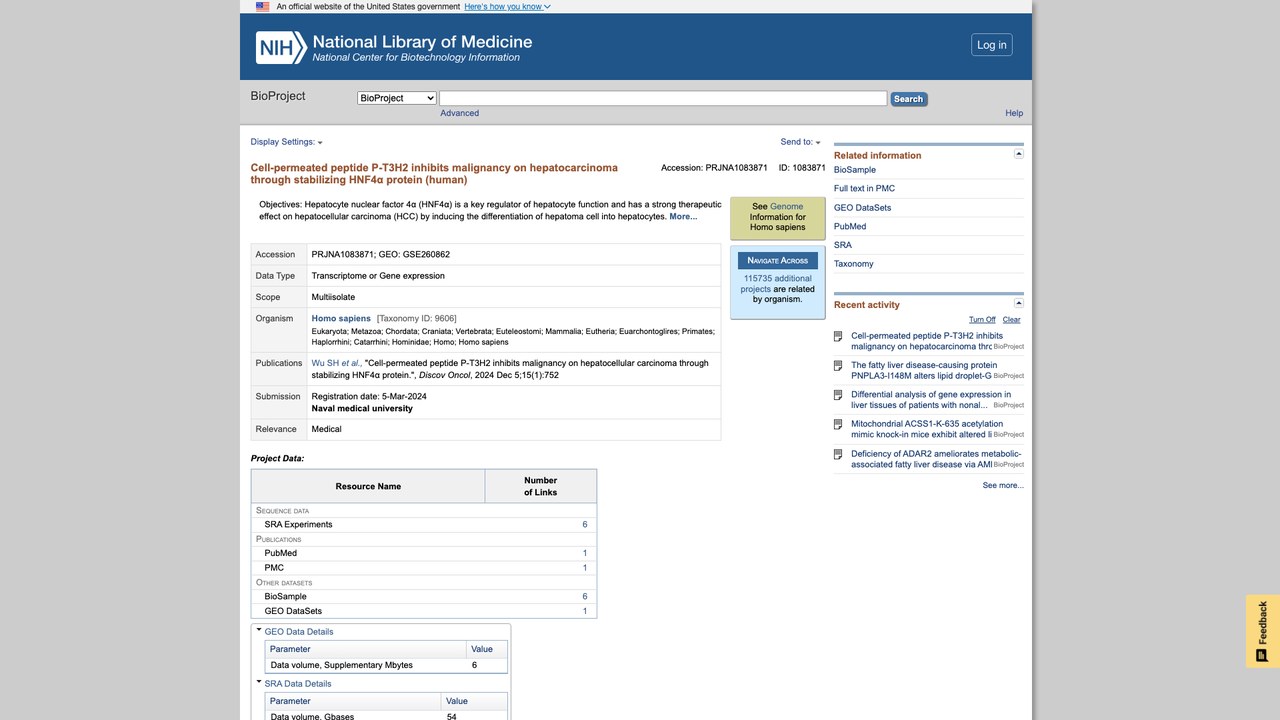Turn Off recent activity

982,320
